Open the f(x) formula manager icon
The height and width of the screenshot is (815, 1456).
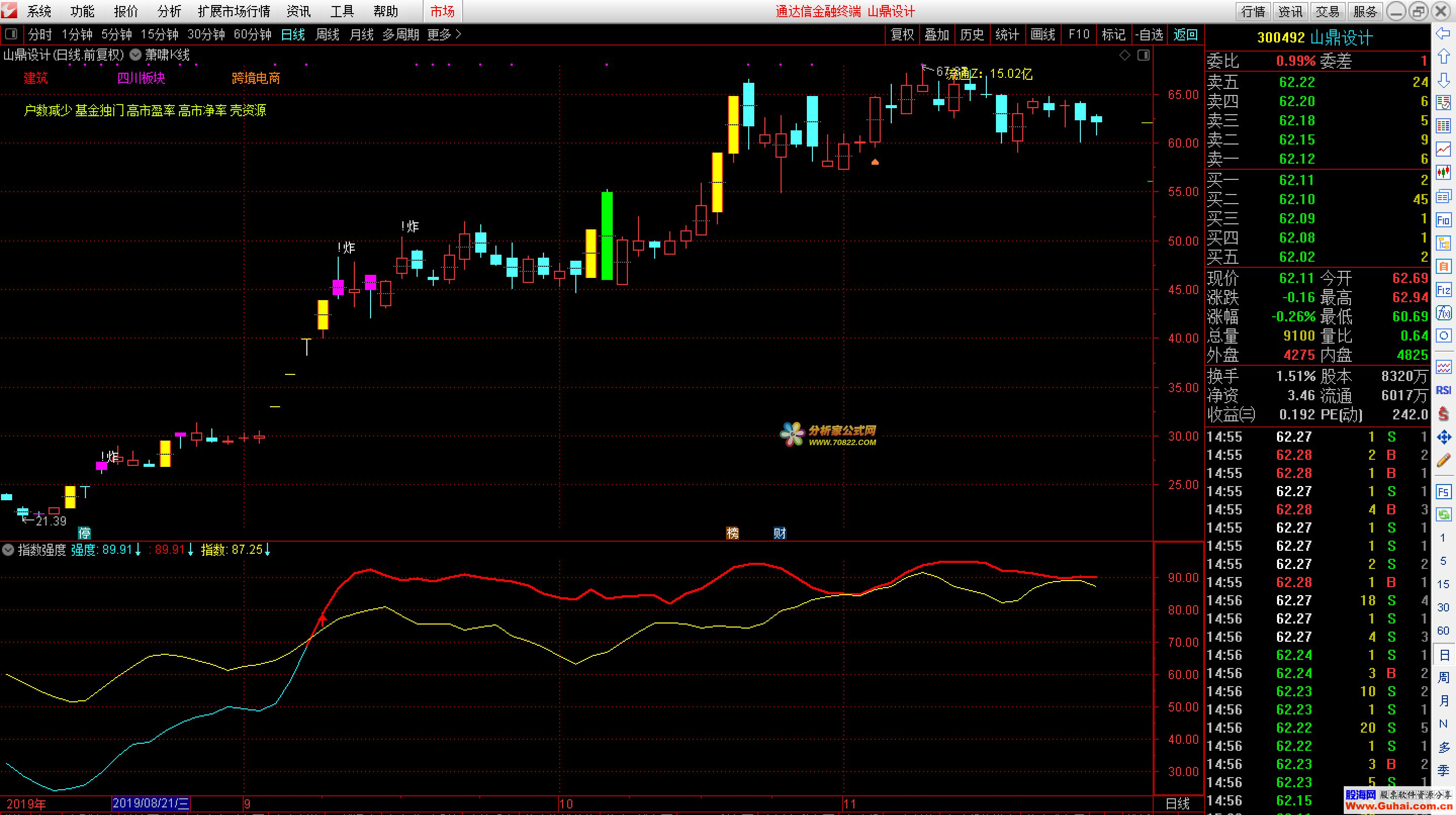click(x=1443, y=313)
